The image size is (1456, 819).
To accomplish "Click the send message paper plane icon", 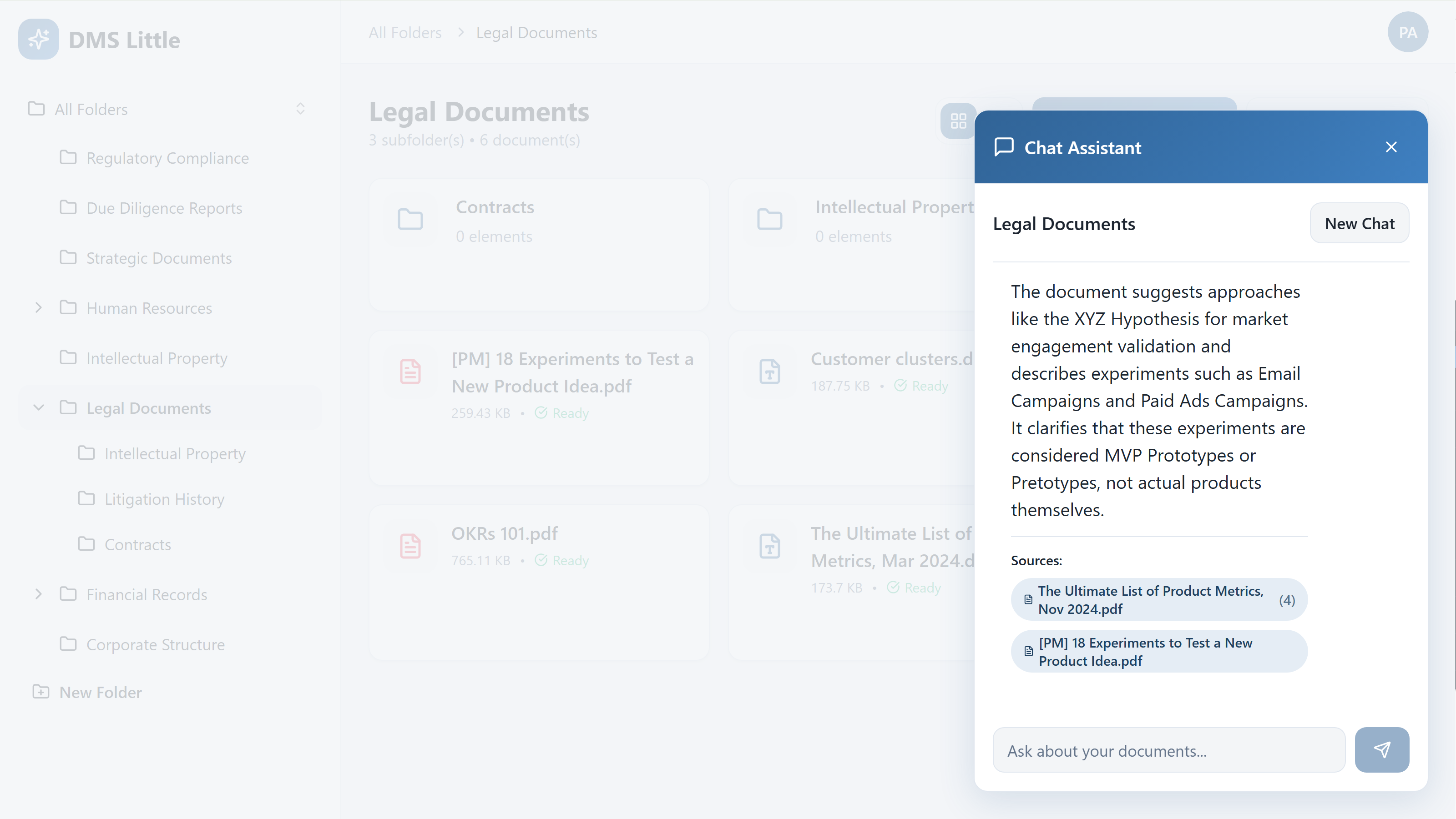I will (1381, 749).
